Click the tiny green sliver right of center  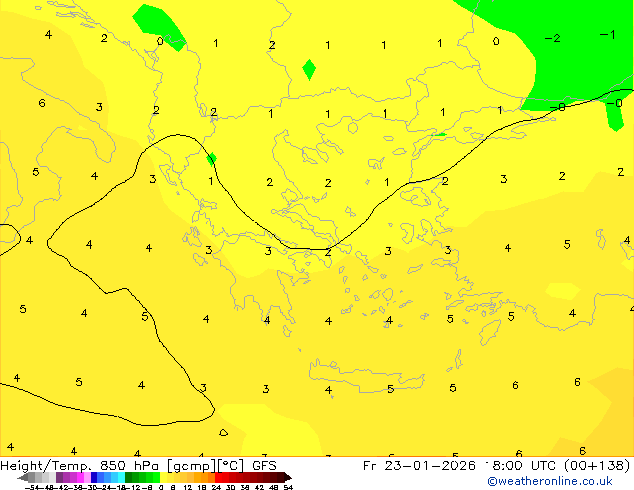click(x=440, y=134)
